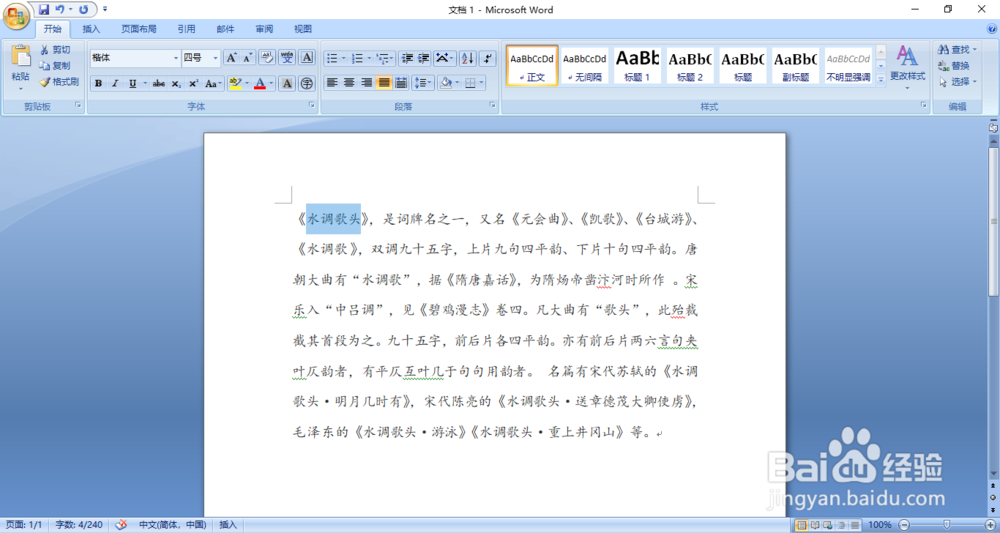Apply strikethrough to selected text
The width and height of the screenshot is (1000, 533).
(159, 84)
